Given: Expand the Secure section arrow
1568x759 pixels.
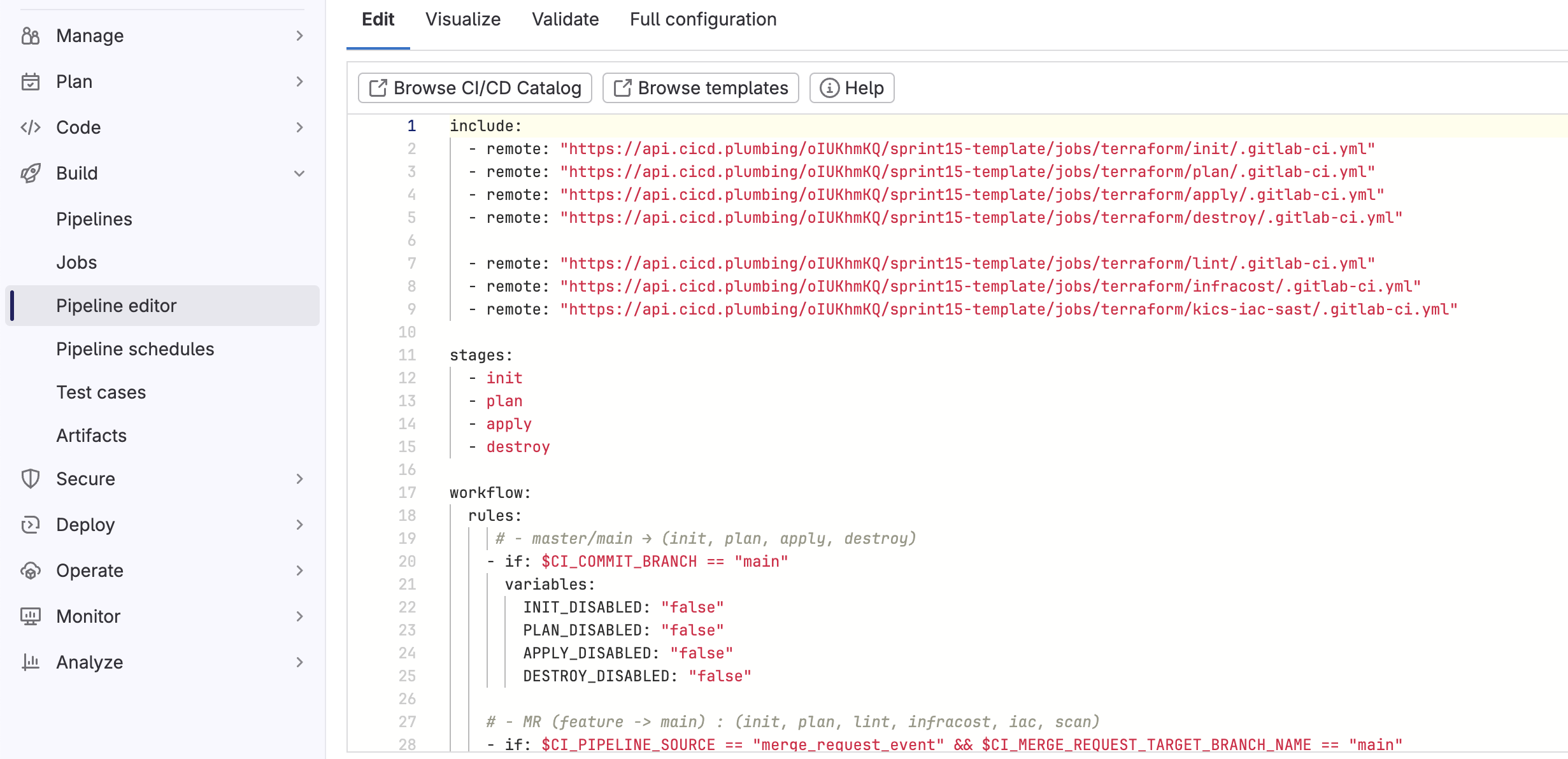Looking at the screenshot, I should 299,479.
